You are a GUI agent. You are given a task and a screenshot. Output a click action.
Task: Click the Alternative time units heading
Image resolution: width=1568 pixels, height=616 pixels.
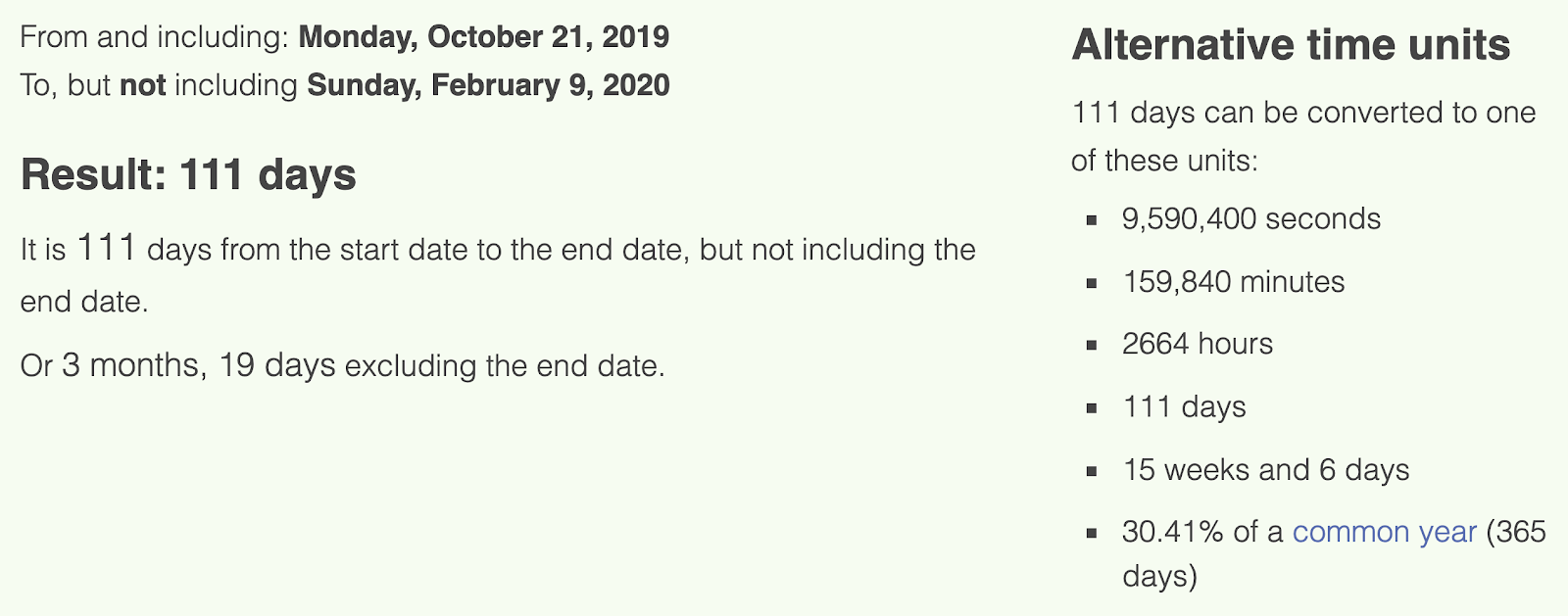(1291, 45)
